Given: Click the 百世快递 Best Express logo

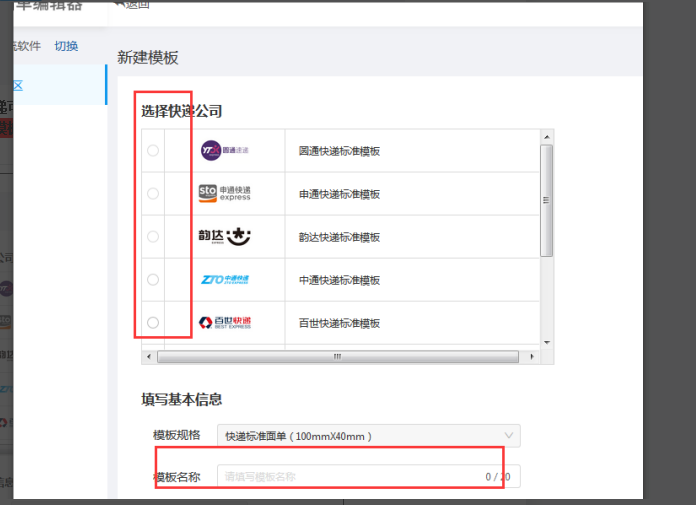Looking at the screenshot, I should click(x=225, y=323).
